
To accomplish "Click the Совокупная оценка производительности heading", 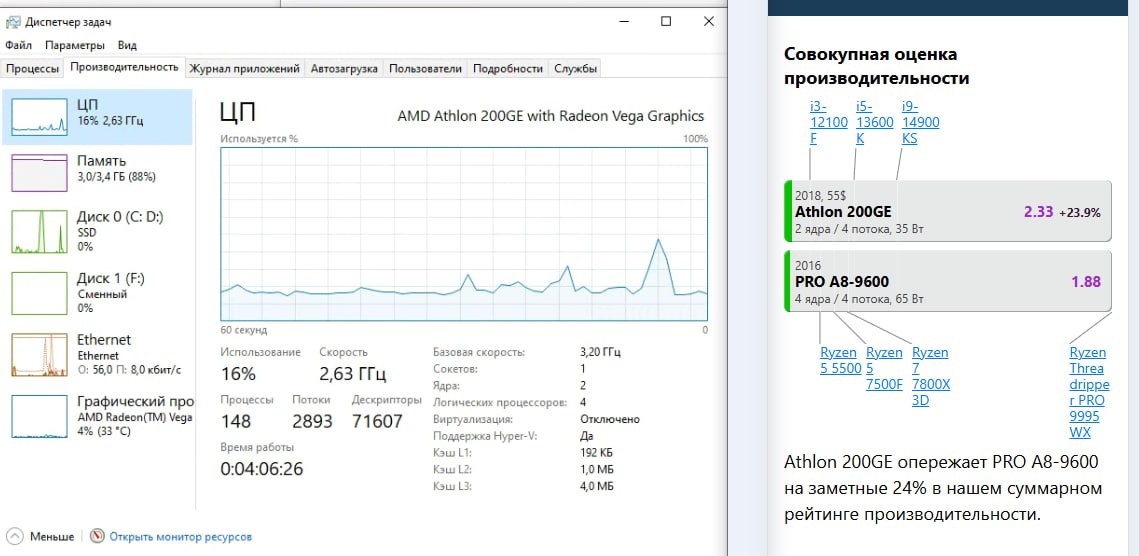I will tap(877, 66).
